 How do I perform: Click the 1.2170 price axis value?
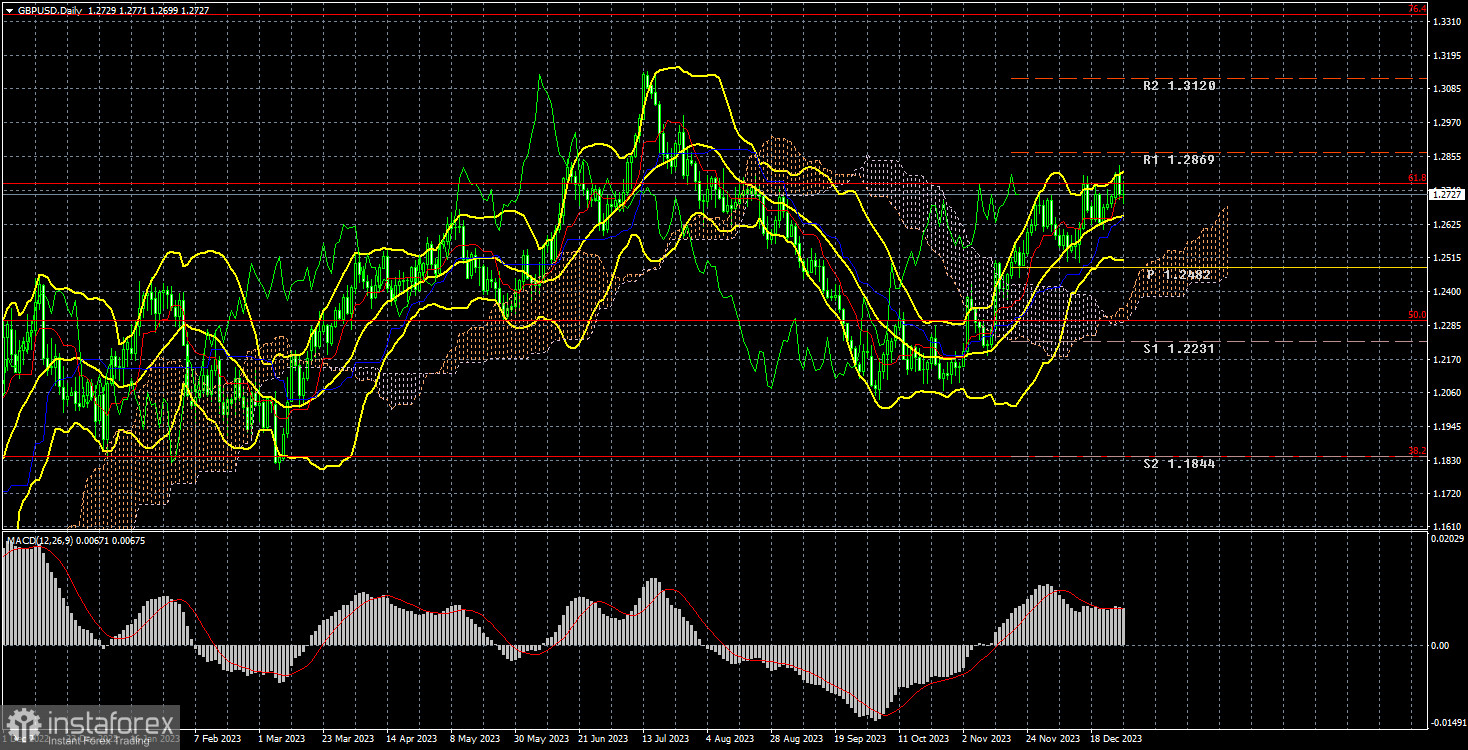coord(1447,359)
